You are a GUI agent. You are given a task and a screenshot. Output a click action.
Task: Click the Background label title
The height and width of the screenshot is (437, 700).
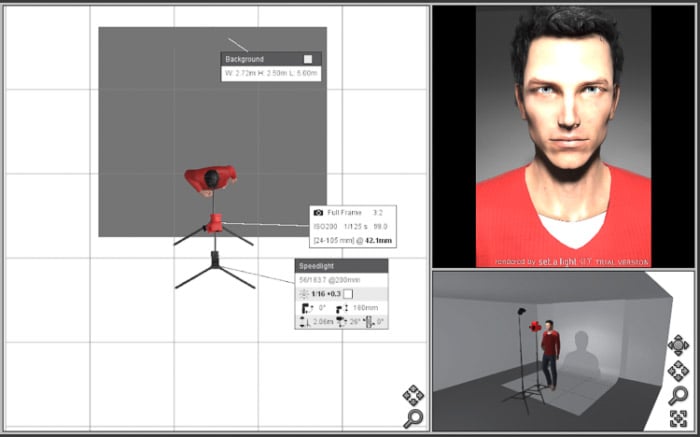[244, 59]
